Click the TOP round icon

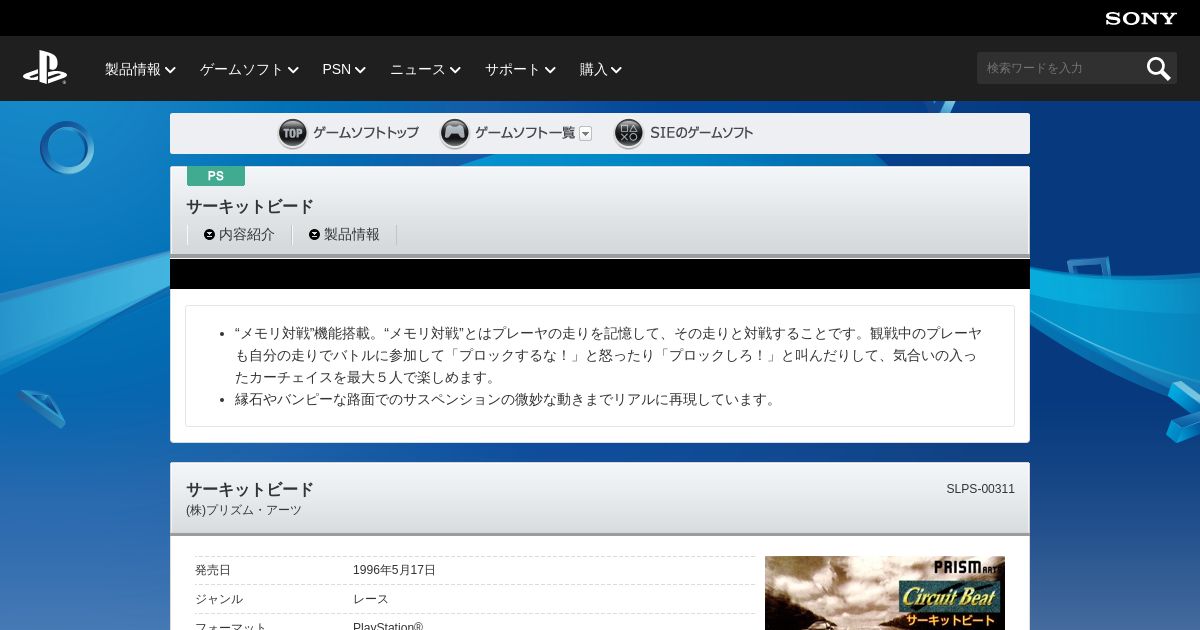click(293, 133)
